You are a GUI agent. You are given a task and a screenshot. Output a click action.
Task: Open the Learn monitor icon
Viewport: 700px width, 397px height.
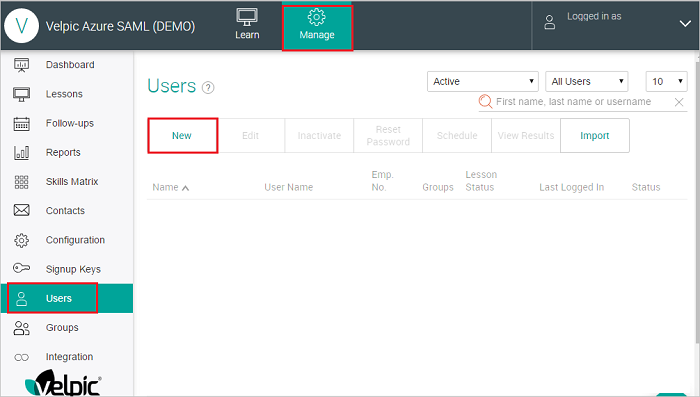247,17
